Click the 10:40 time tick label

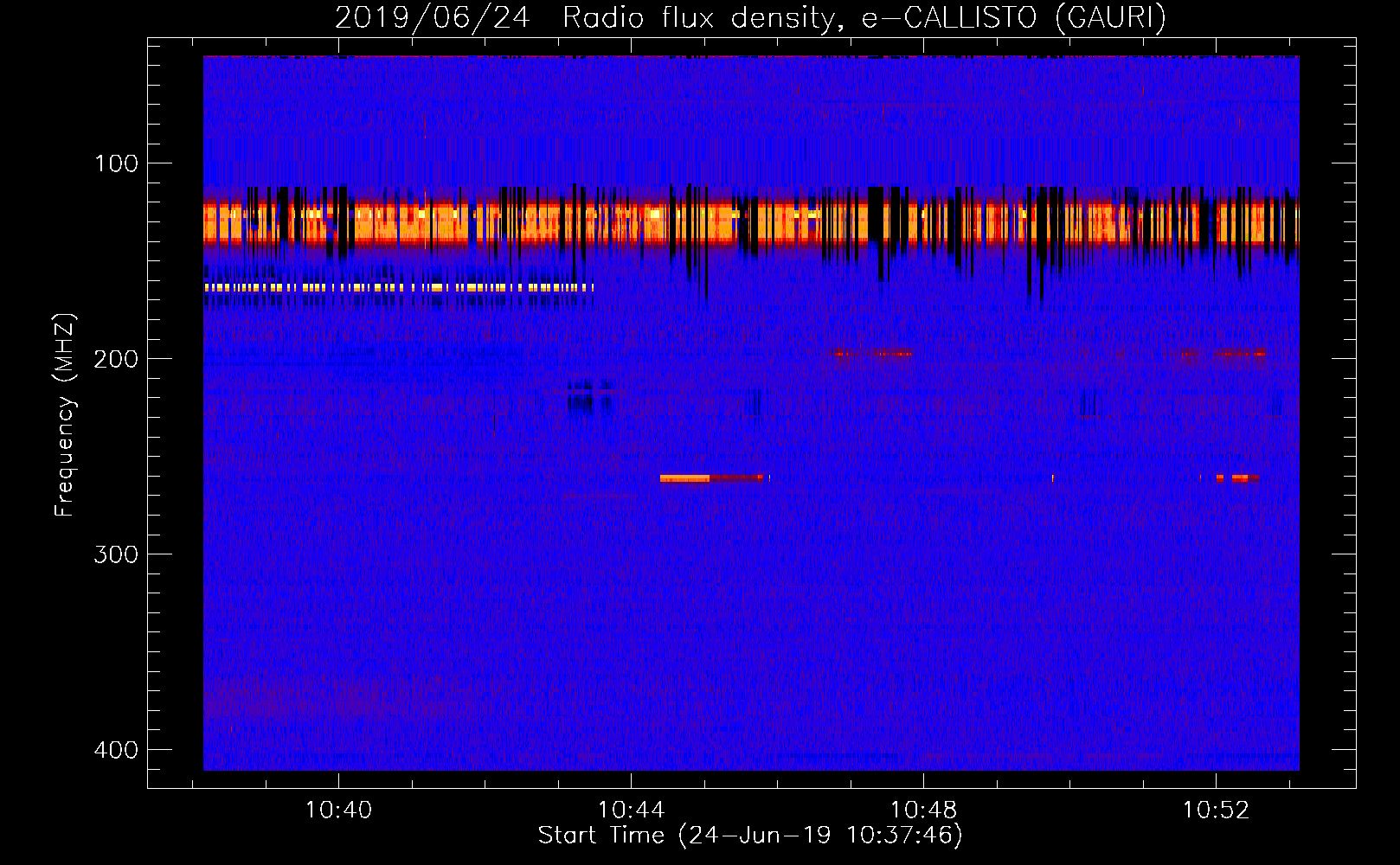point(338,810)
